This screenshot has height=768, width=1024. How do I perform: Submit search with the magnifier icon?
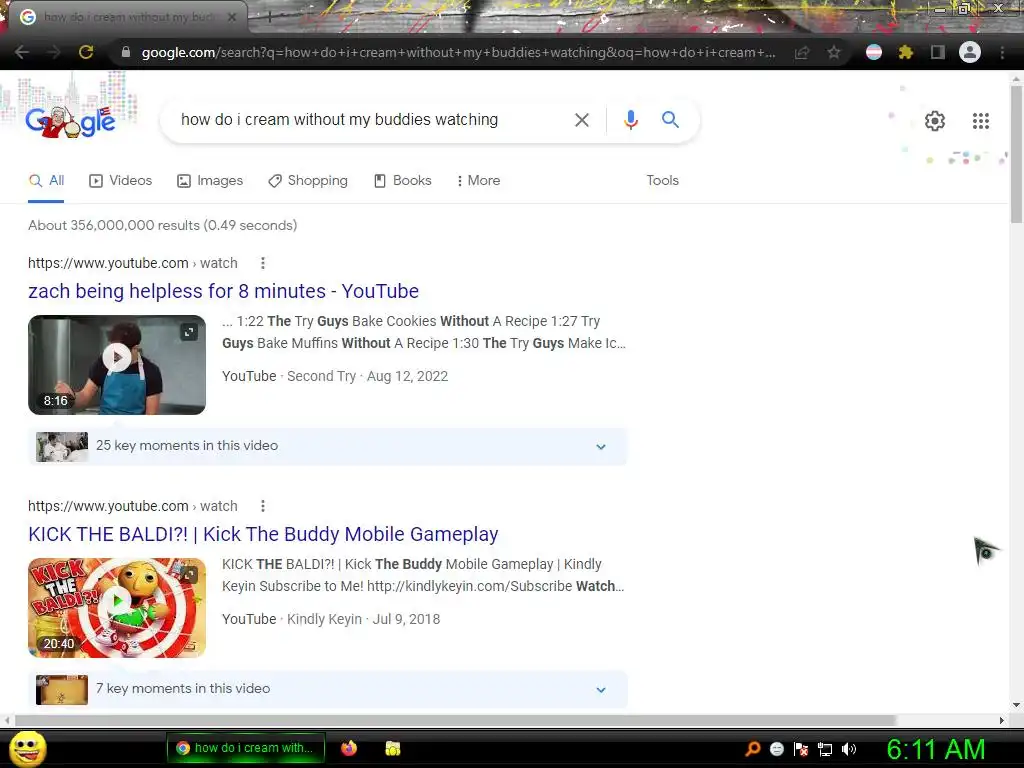click(x=670, y=120)
